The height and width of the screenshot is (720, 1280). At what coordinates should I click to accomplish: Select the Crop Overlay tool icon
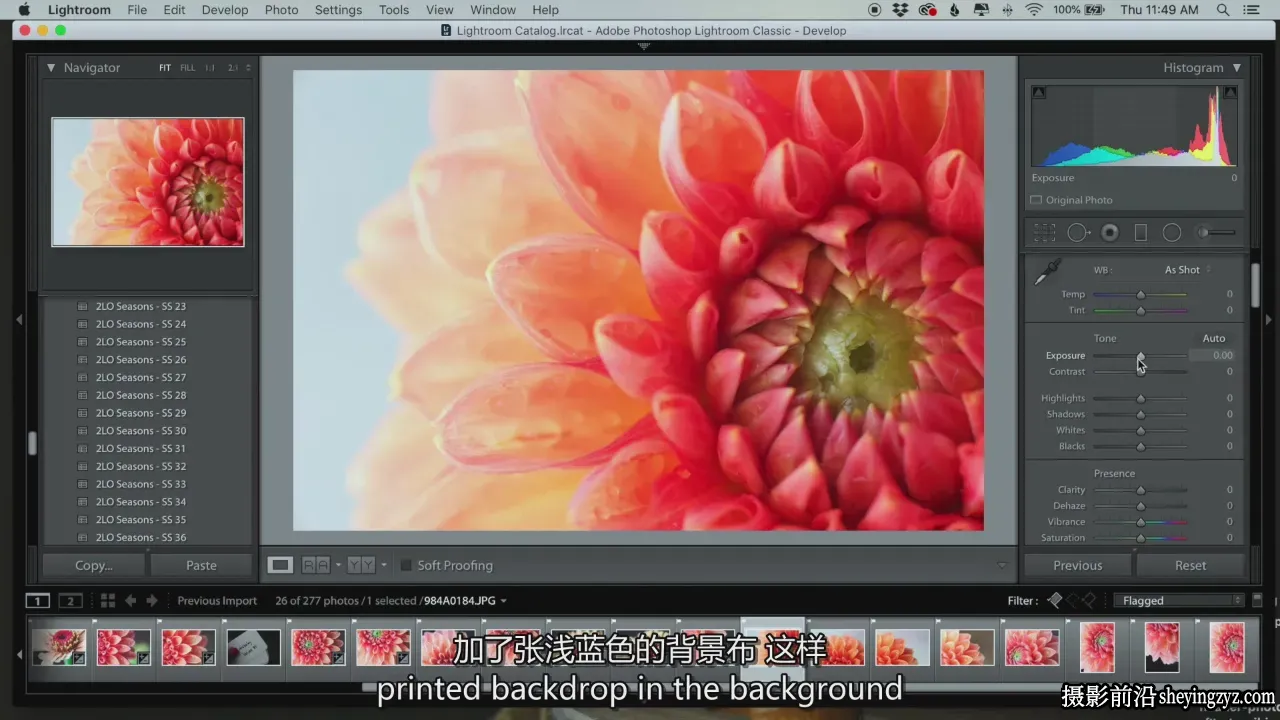coord(1045,232)
